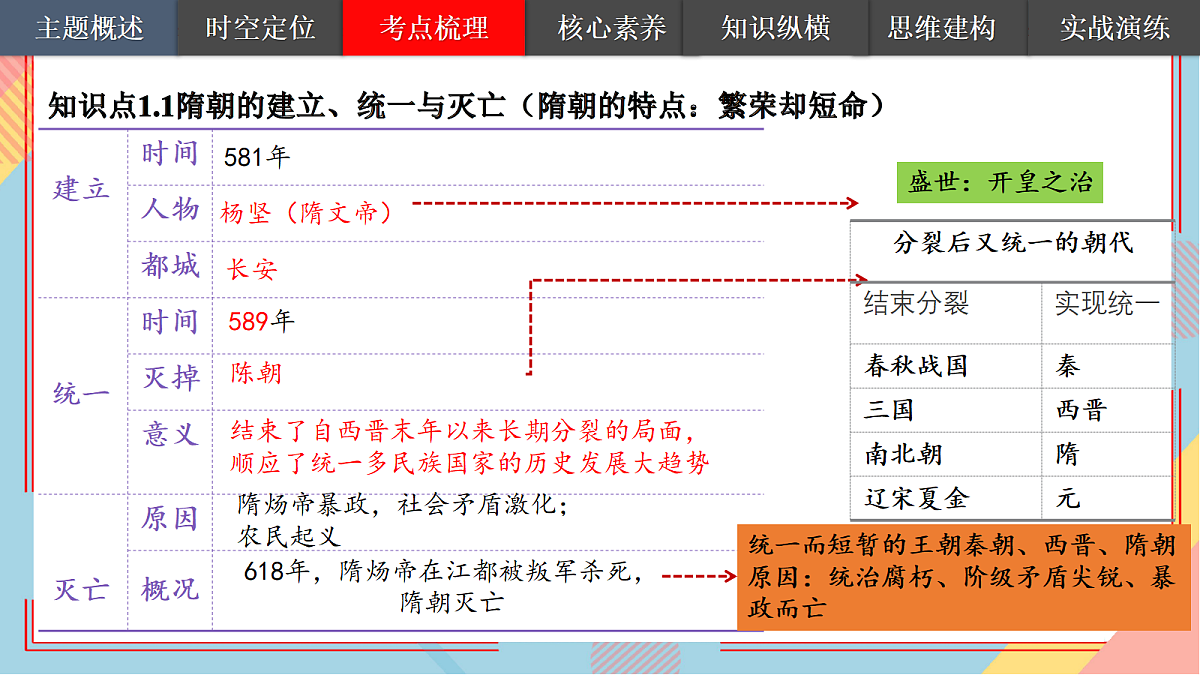Switch to the 时空定位 tab

pyautogui.click(x=260, y=28)
